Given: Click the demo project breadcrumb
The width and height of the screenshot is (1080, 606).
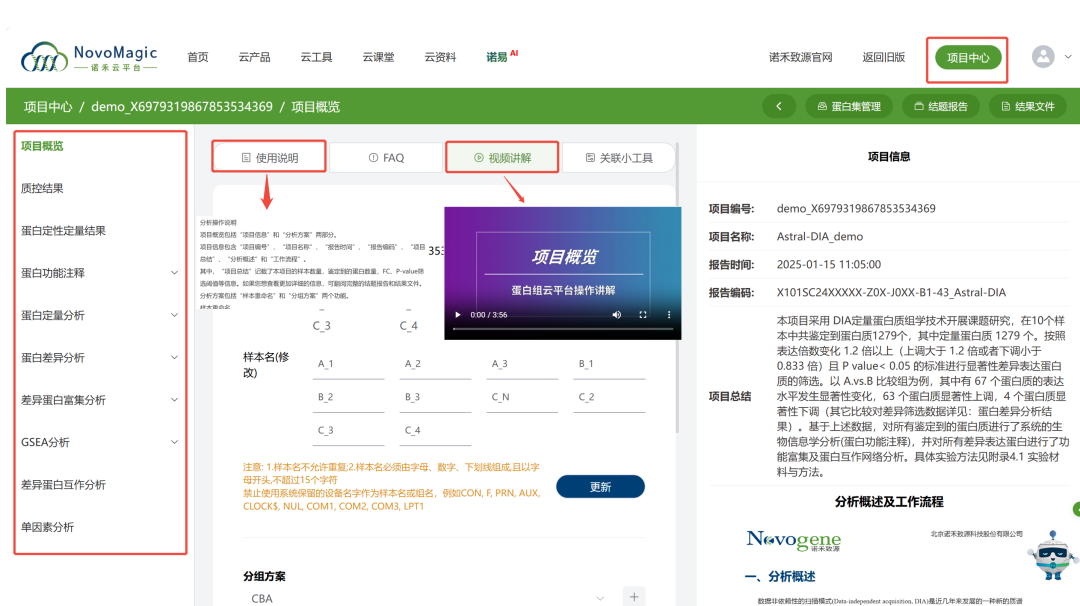Looking at the screenshot, I should coord(182,107).
